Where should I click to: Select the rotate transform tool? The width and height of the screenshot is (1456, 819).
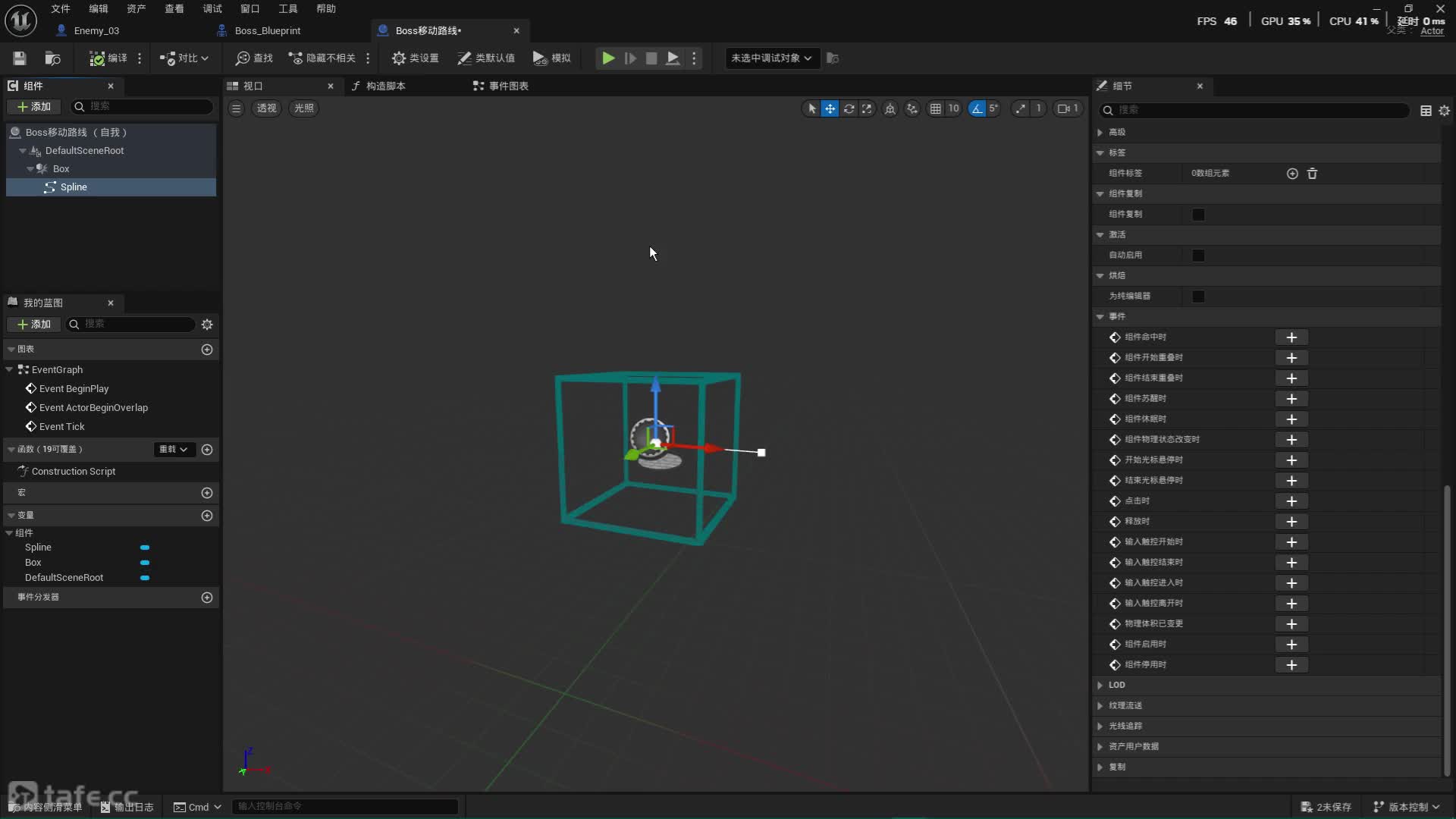coord(849,108)
